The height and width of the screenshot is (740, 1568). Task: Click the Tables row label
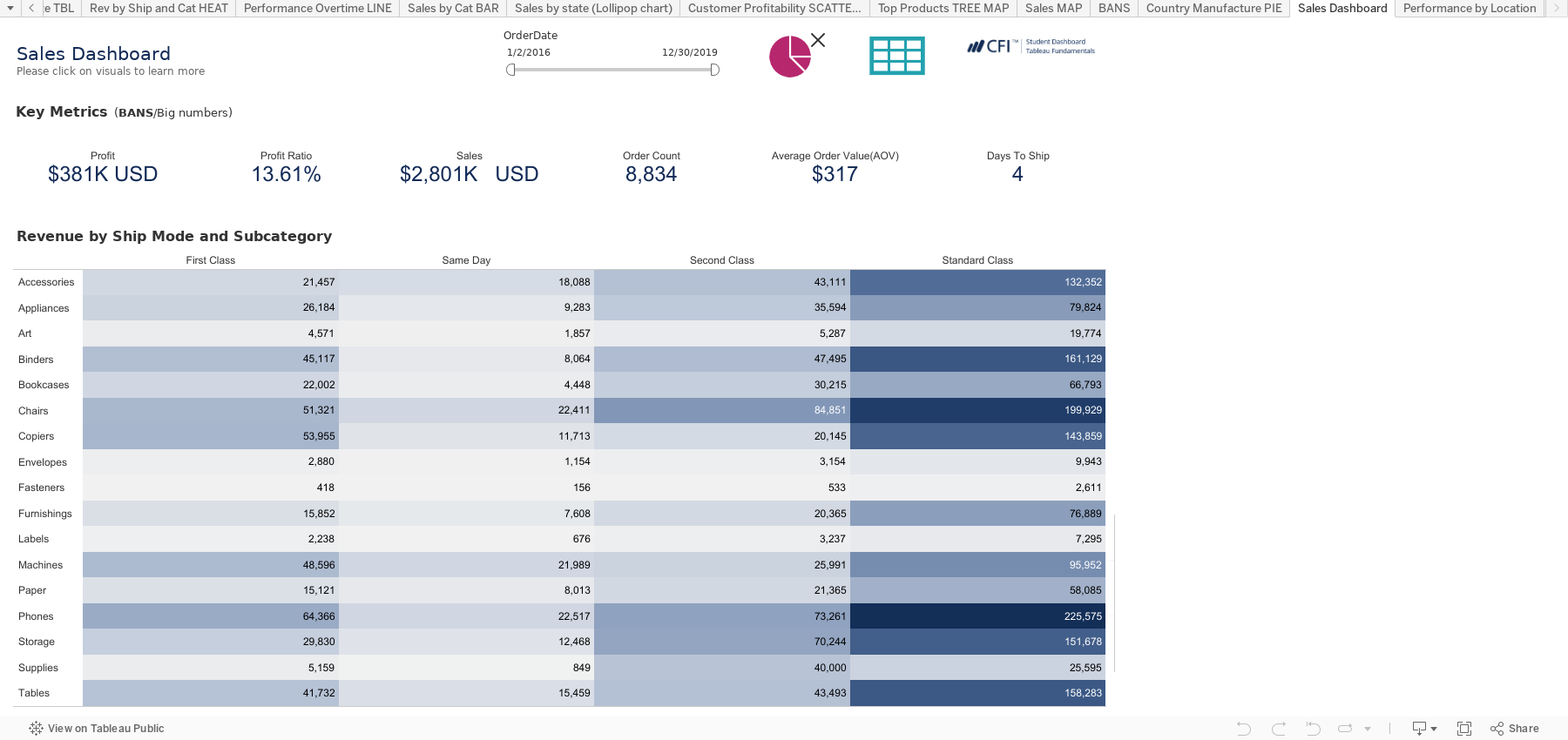pos(34,693)
